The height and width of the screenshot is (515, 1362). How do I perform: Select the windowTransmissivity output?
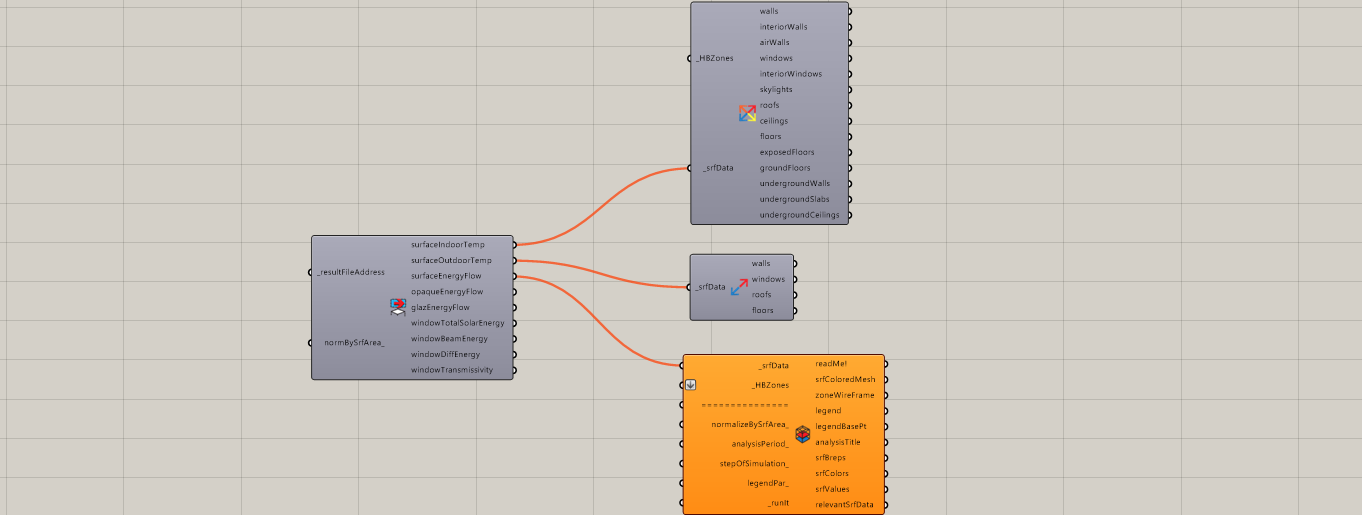click(x=452, y=370)
